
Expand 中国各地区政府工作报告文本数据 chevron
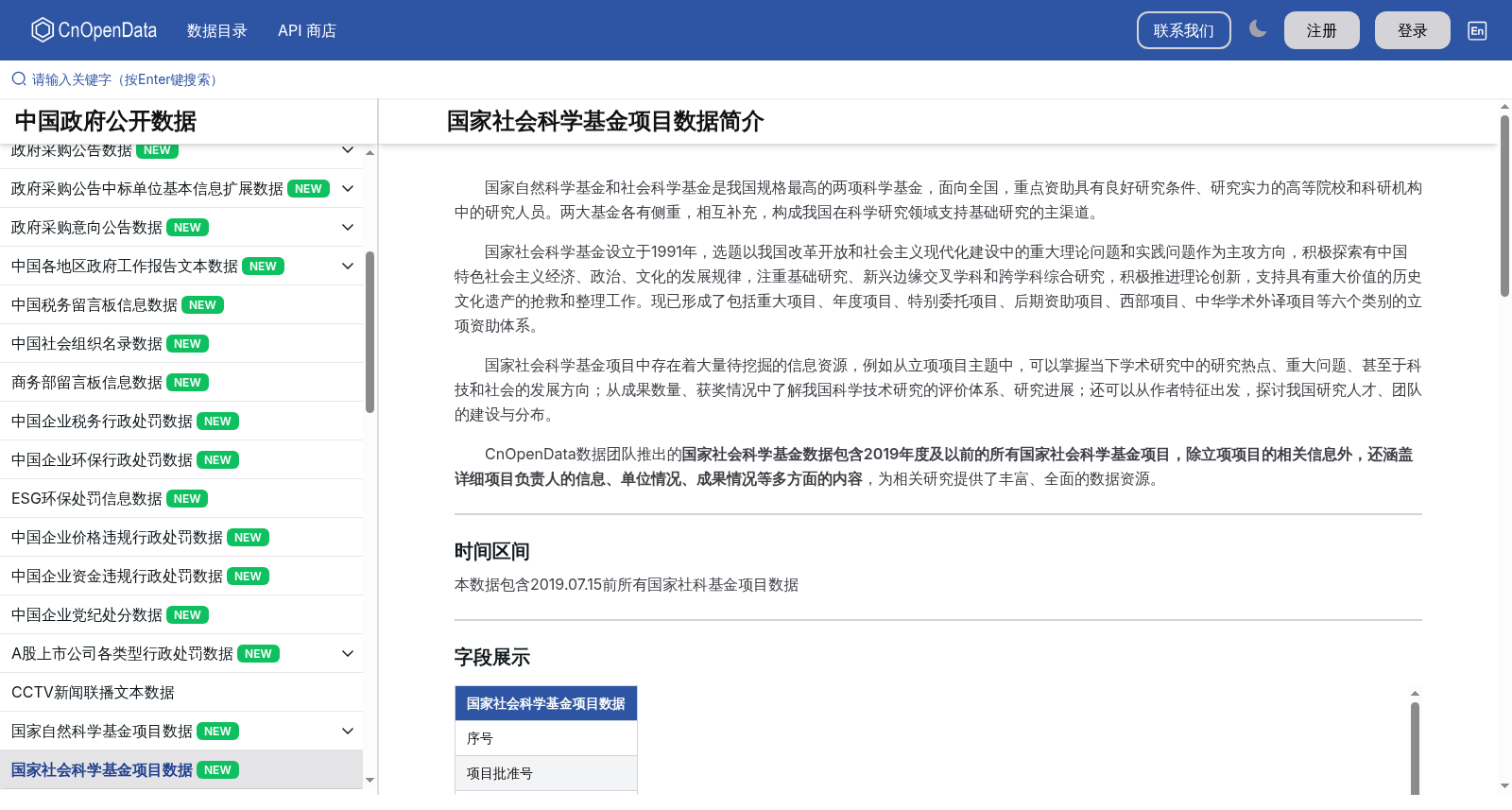[x=348, y=266]
